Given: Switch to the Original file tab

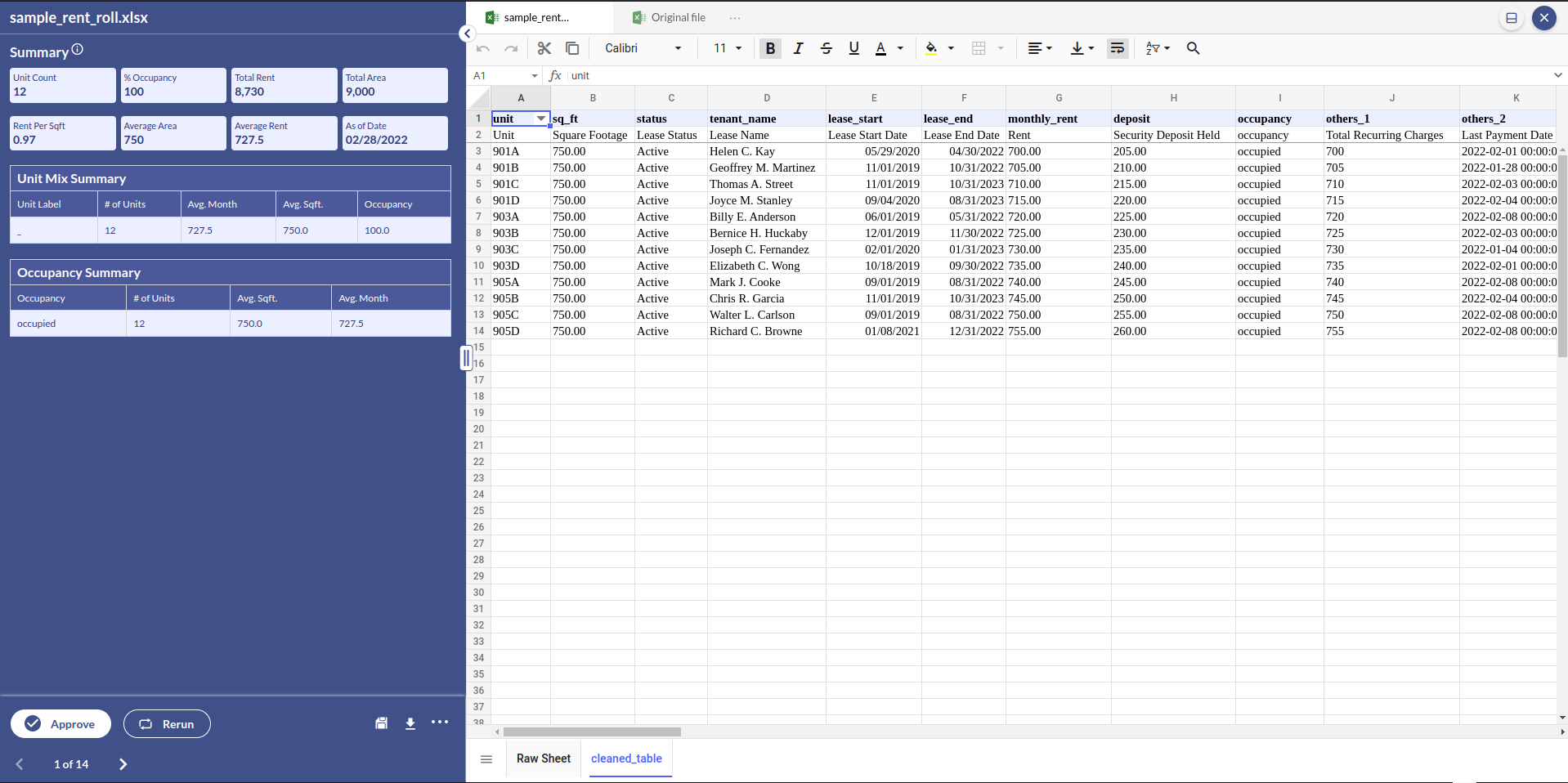Looking at the screenshot, I should click(x=670, y=18).
